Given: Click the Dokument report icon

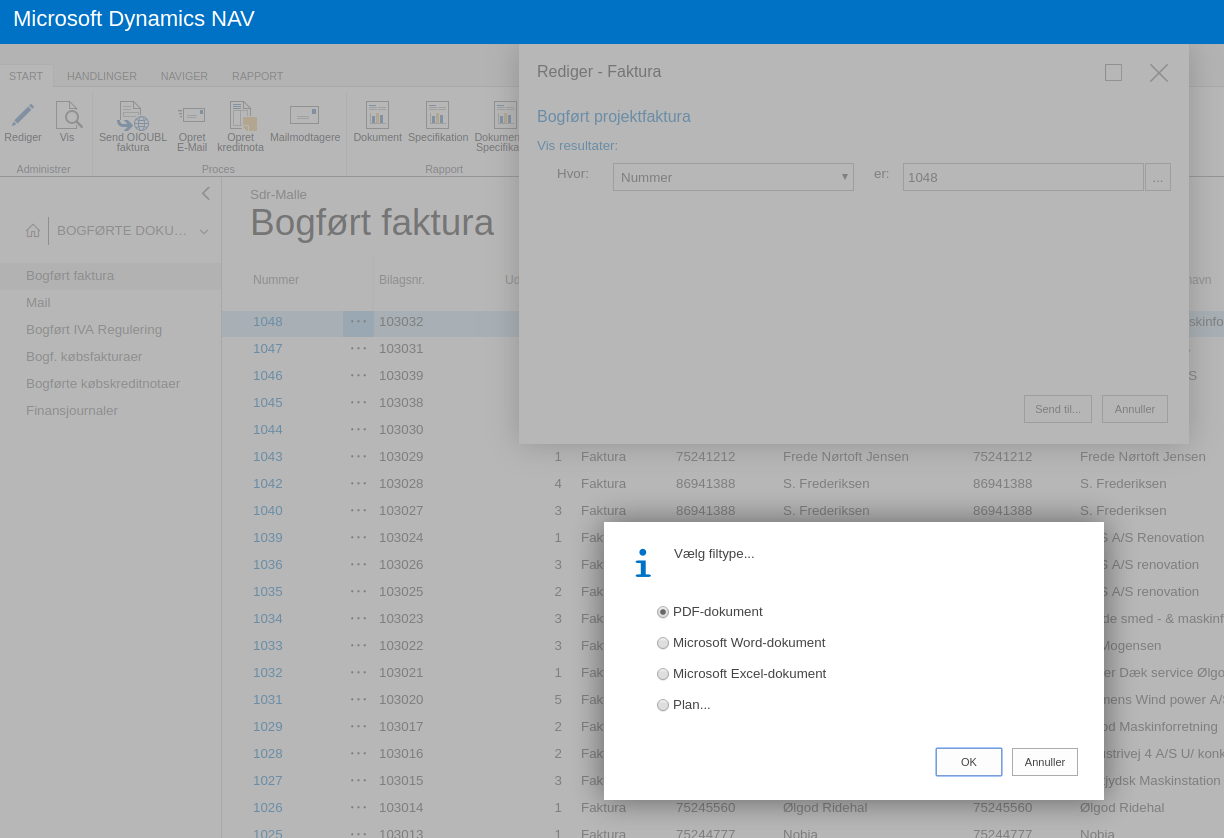Looking at the screenshot, I should [377, 114].
